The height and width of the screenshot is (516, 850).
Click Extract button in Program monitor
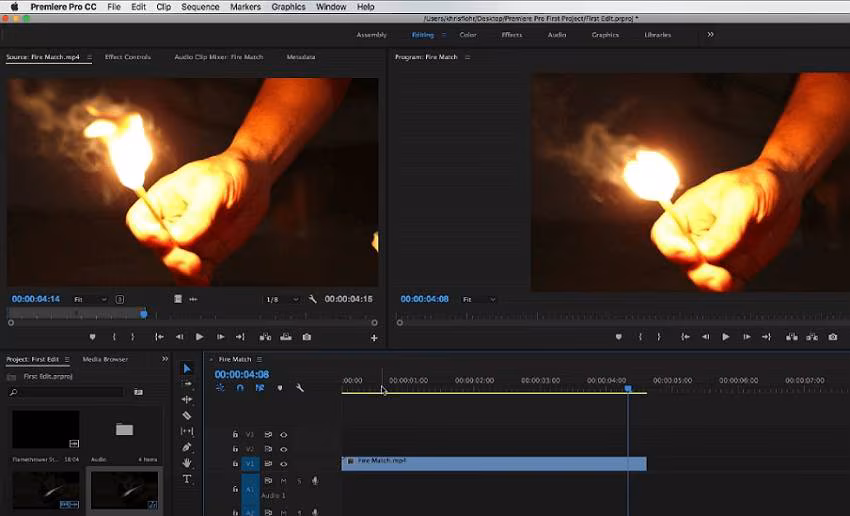[x=812, y=337]
